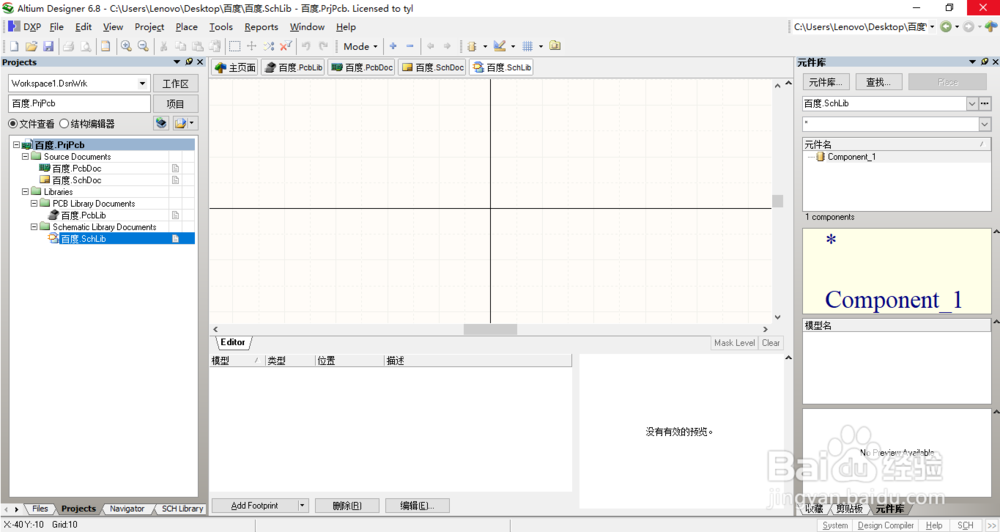Select 百度.SchLib in the project tree
This screenshot has height=532, width=1000.
coord(83,239)
